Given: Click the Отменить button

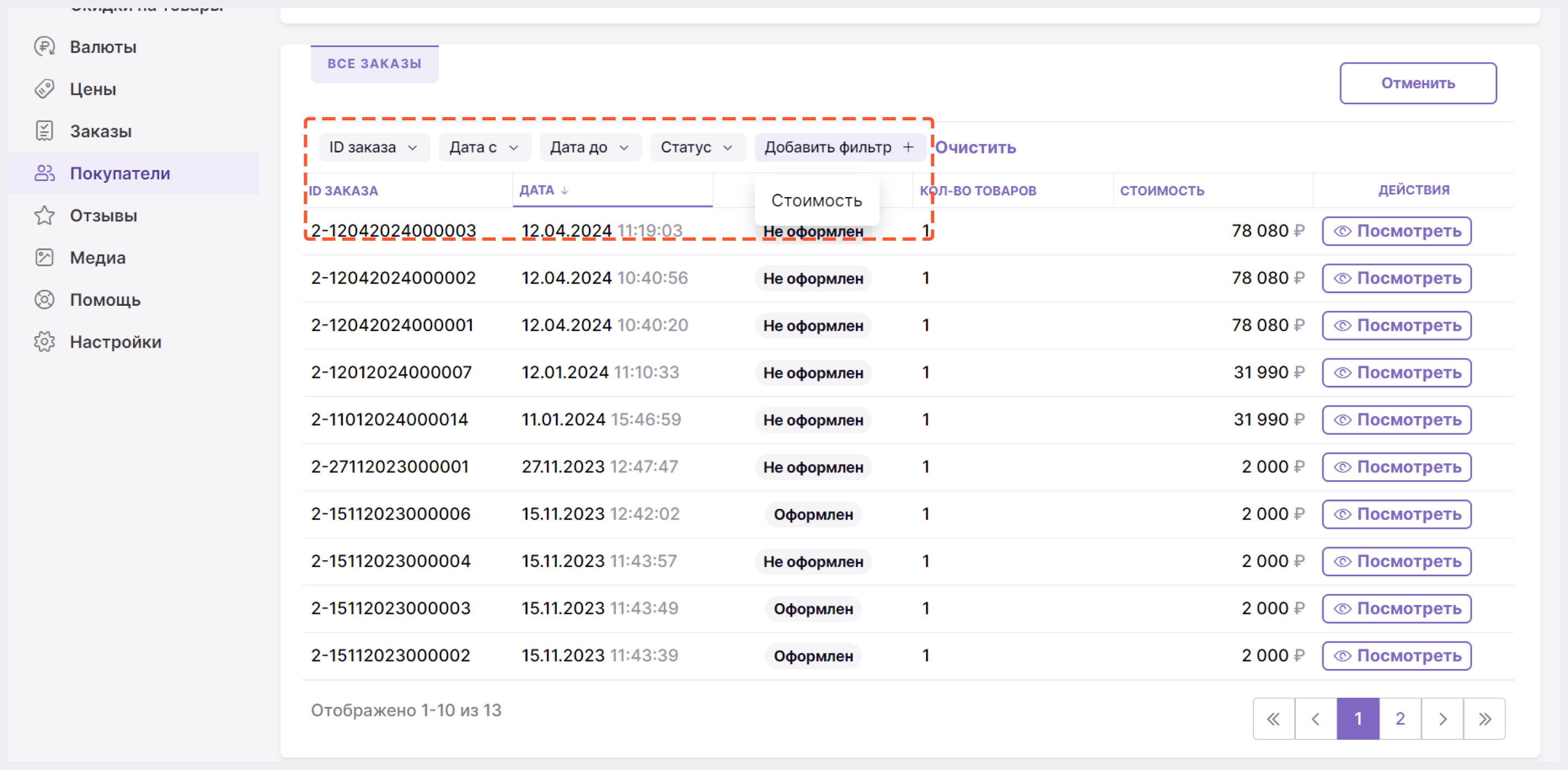Looking at the screenshot, I should click(x=1418, y=83).
